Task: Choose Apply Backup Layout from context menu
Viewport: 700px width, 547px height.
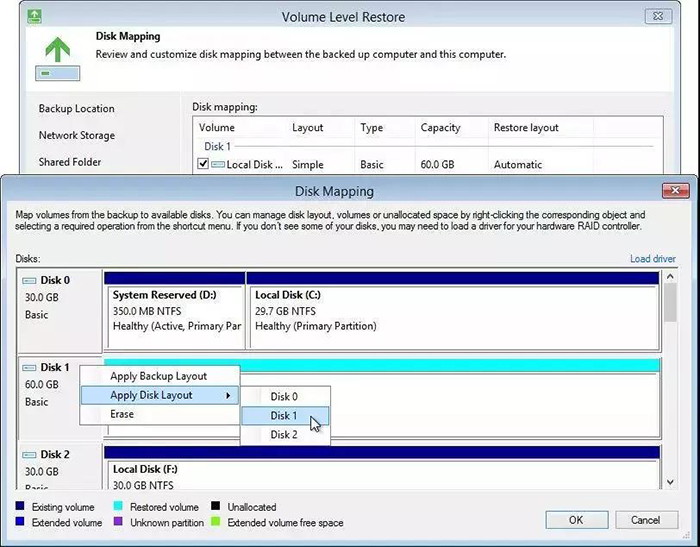Action: (158, 376)
